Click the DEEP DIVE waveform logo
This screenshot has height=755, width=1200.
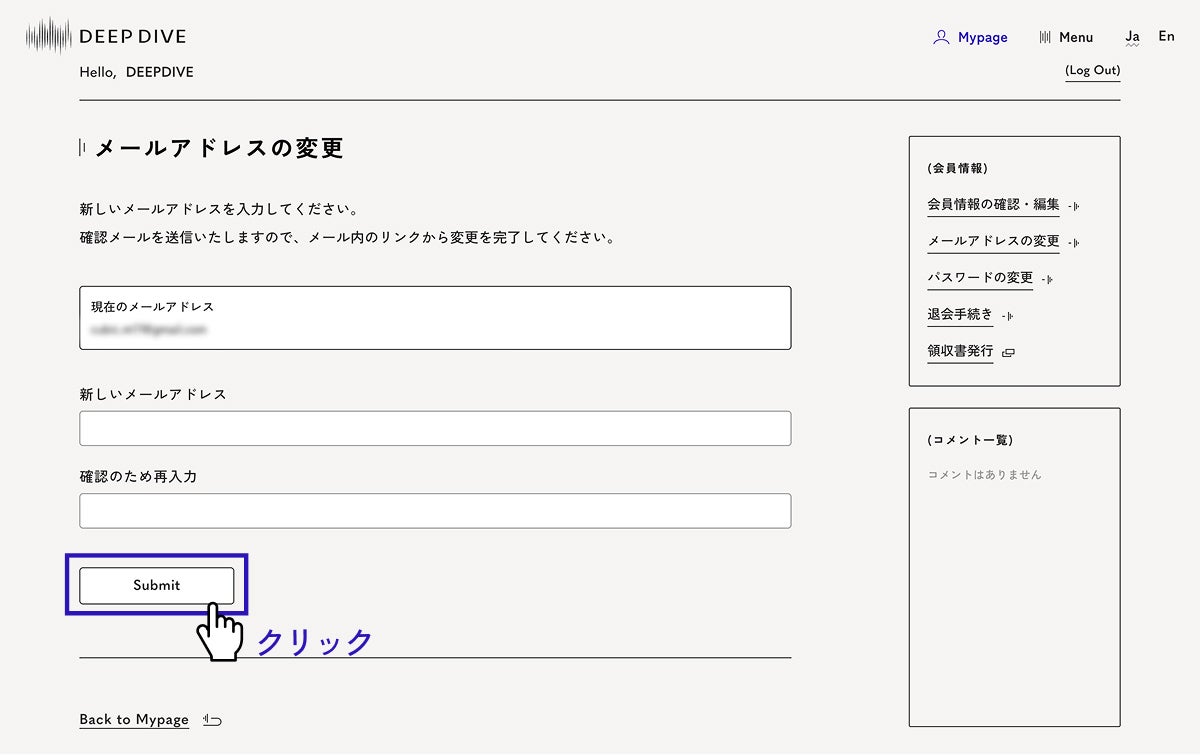49,37
